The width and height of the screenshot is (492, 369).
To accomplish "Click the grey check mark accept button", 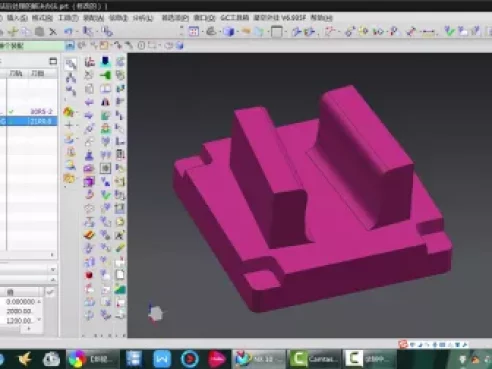I will tap(50, 293).
